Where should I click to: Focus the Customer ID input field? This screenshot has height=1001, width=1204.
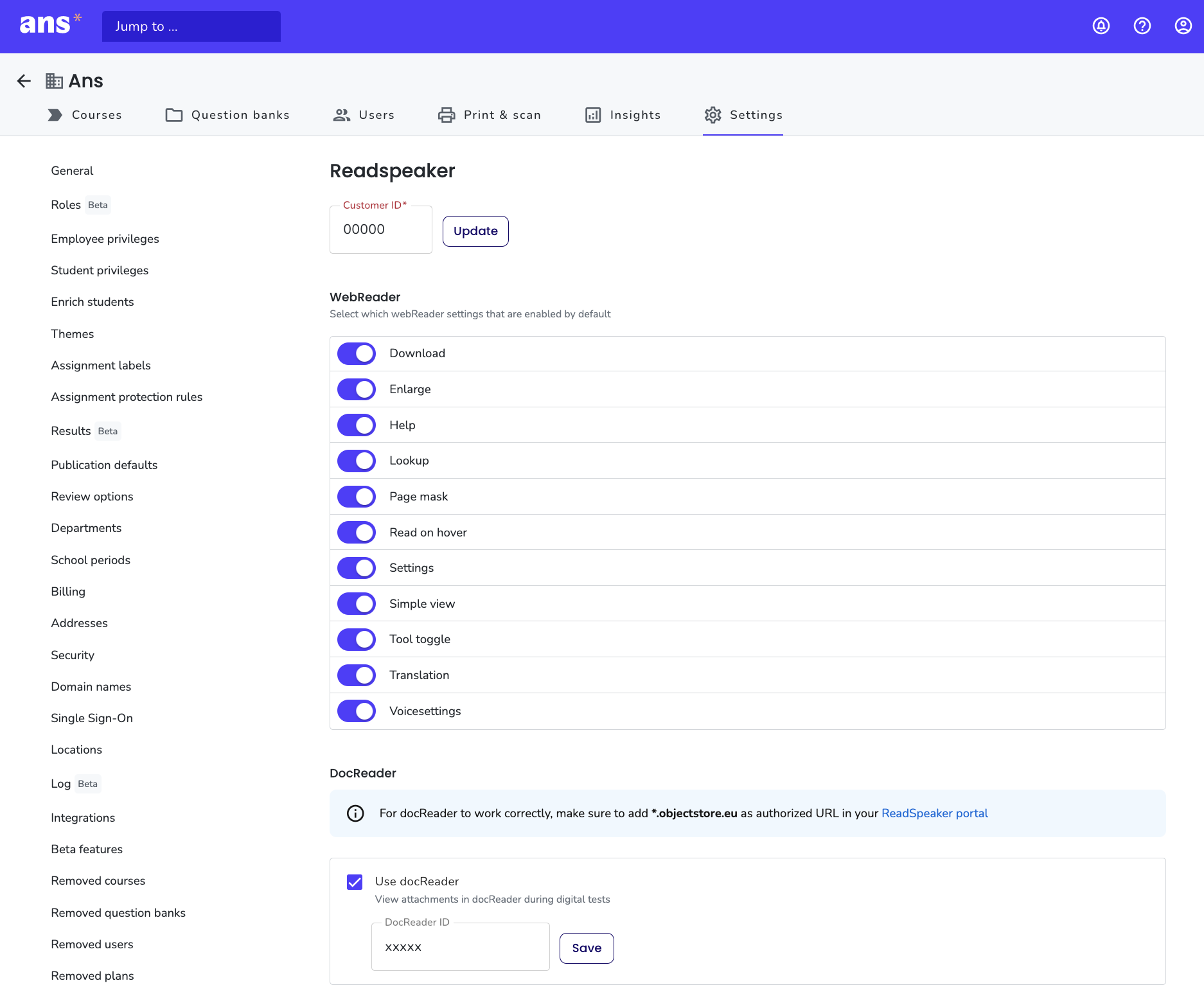click(381, 229)
